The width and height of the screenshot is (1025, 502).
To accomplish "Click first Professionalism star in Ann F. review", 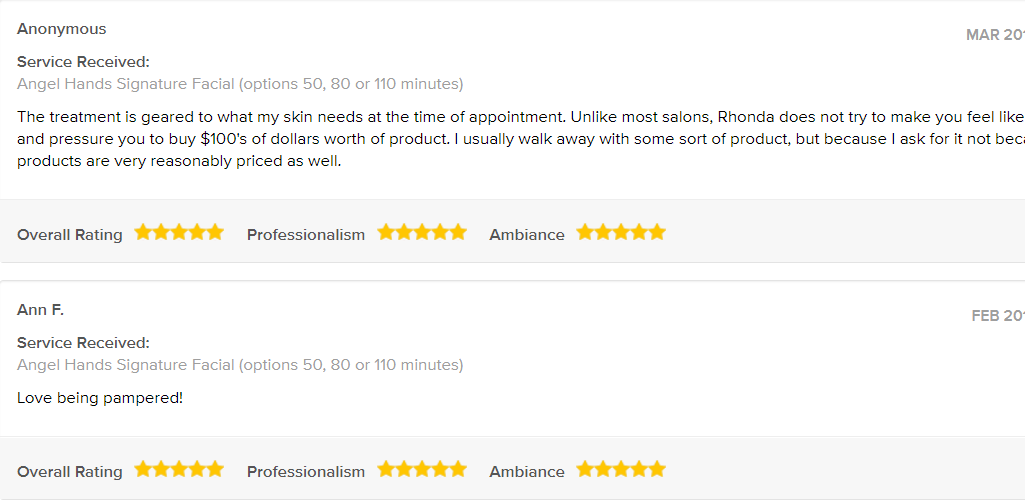I will tap(386, 469).
